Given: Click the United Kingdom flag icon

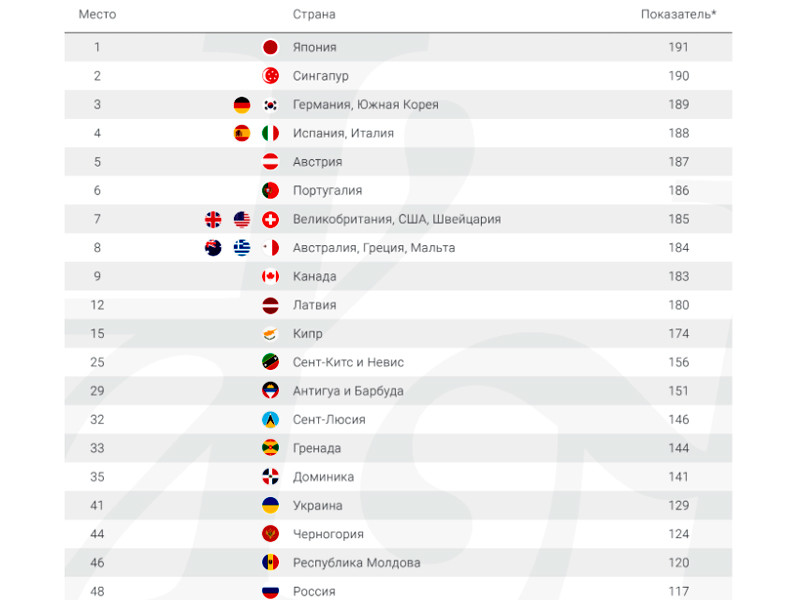Looking at the screenshot, I should [213, 219].
